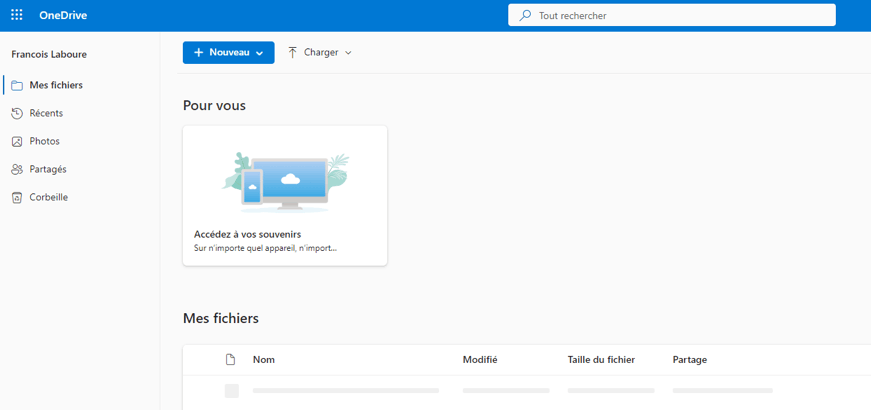Click the Tout rechercher search field
This screenshot has width=871, height=410.
[x=672, y=16]
